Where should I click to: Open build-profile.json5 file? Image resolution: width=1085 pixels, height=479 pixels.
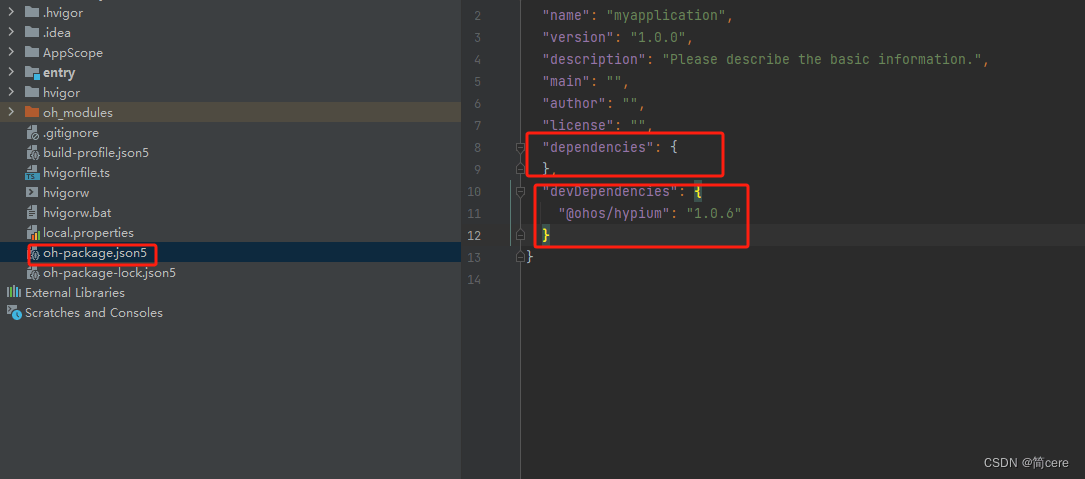click(x=95, y=152)
